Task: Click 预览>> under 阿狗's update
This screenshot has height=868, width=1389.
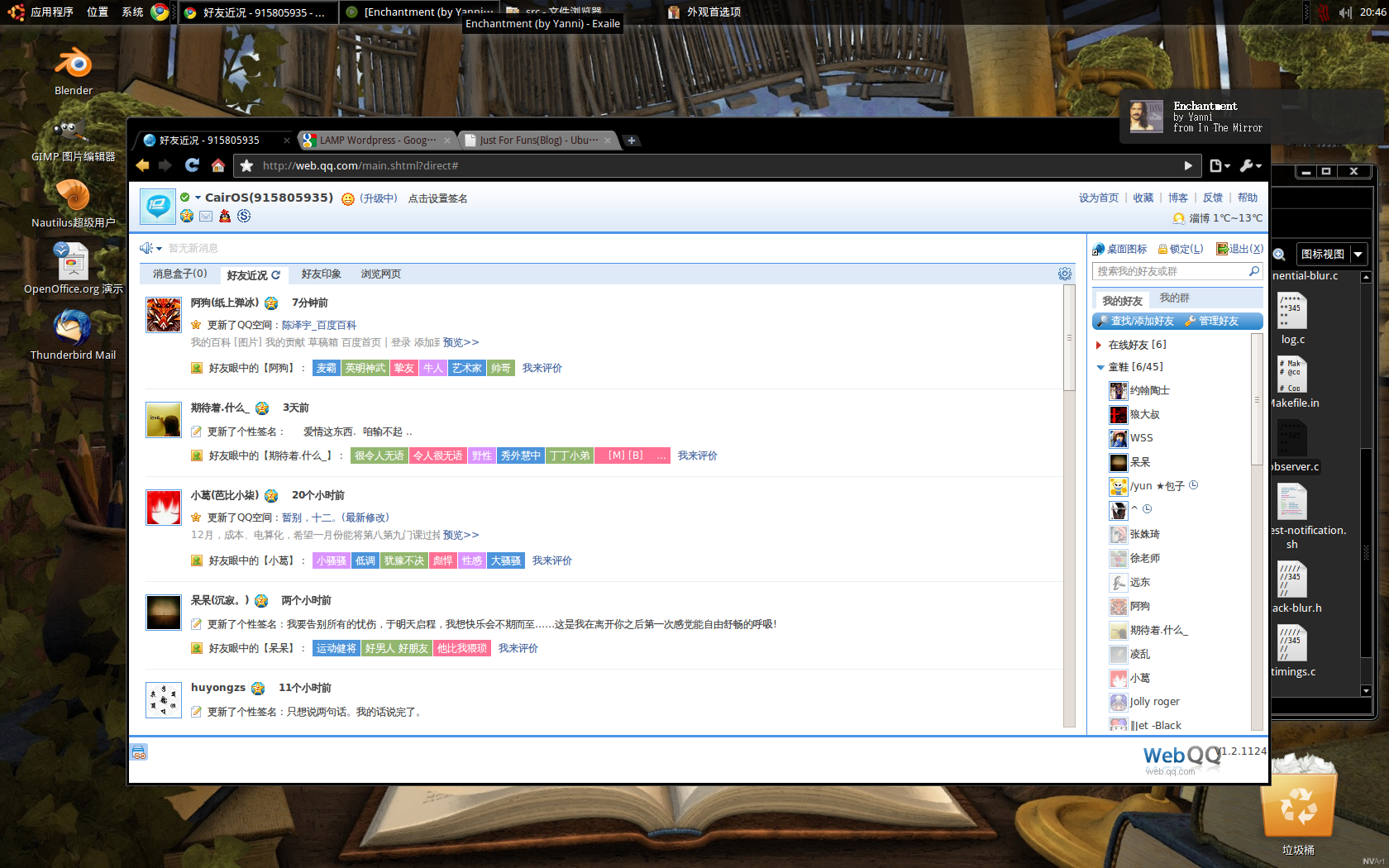Action: coord(461,342)
